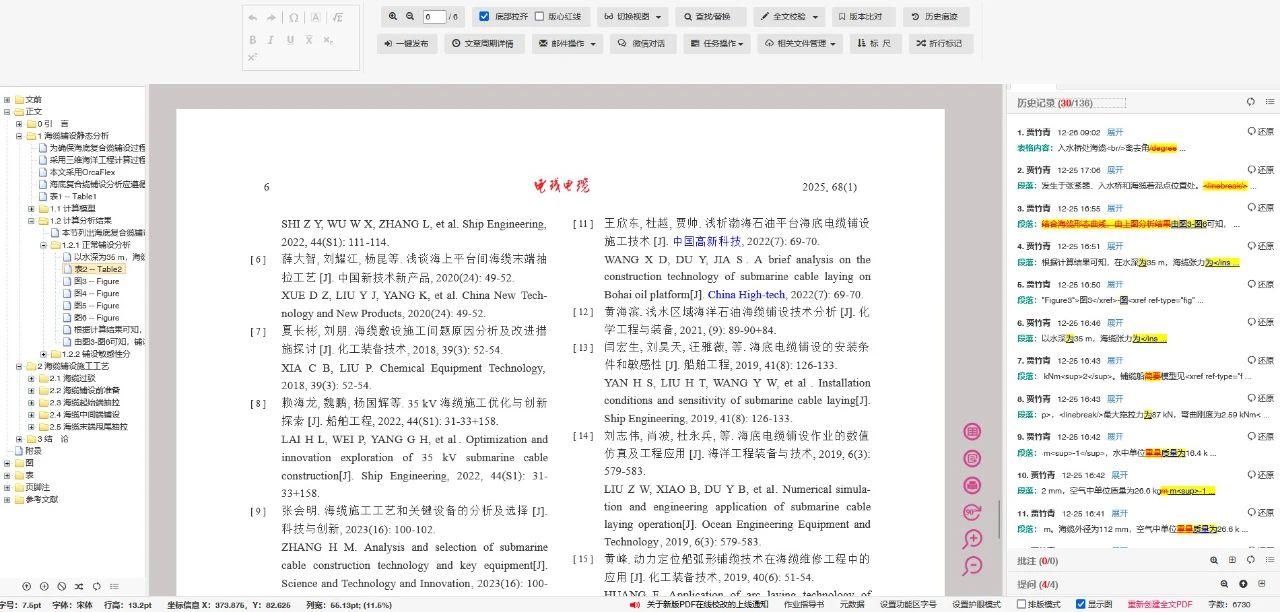
Task: Click the zoom out magnifier in the toolbar
Action: (x=410, y=17)
